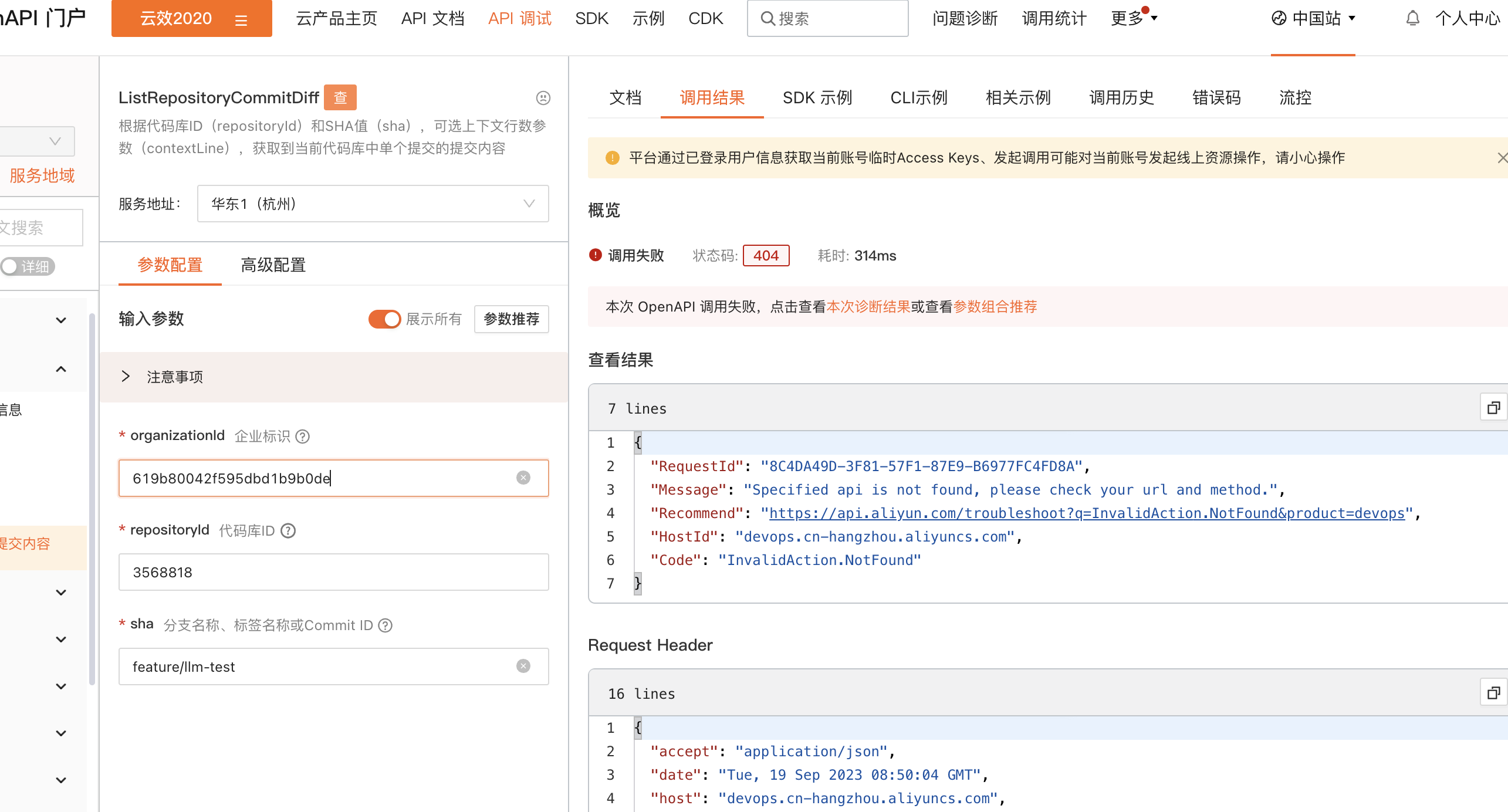Open 问题诊断 in the top navigation
1508x812 pixels.
[x=965, y=19]
